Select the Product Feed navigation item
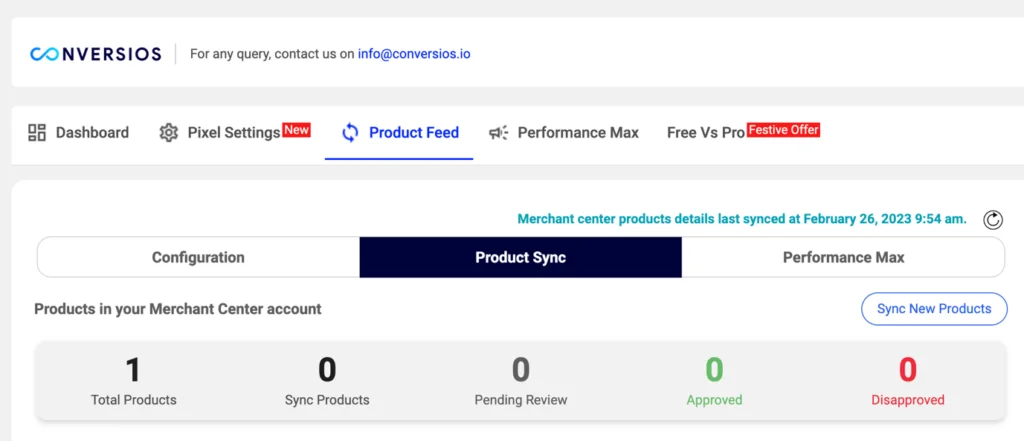 click(x=414, y=132)
